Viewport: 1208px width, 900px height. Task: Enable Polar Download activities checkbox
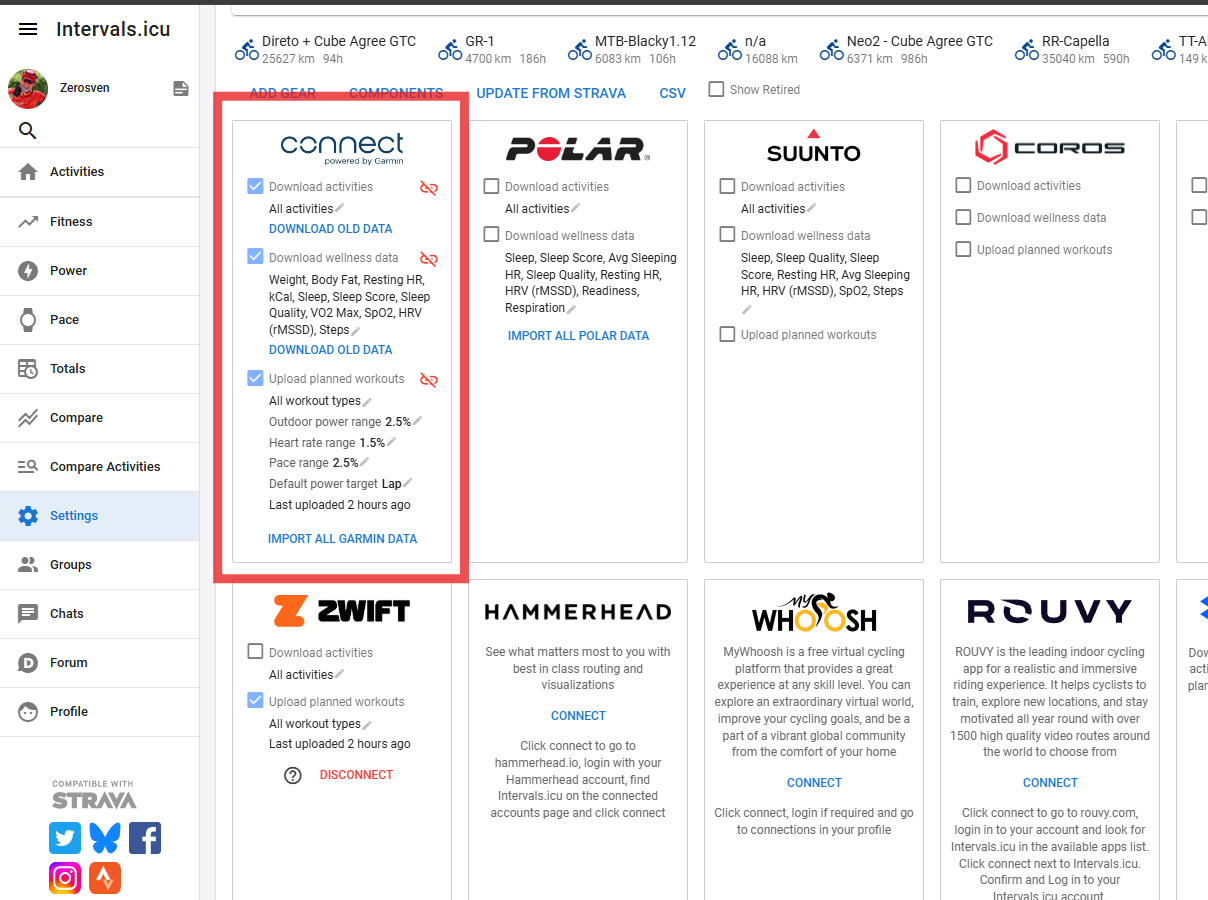pos(492,186)
